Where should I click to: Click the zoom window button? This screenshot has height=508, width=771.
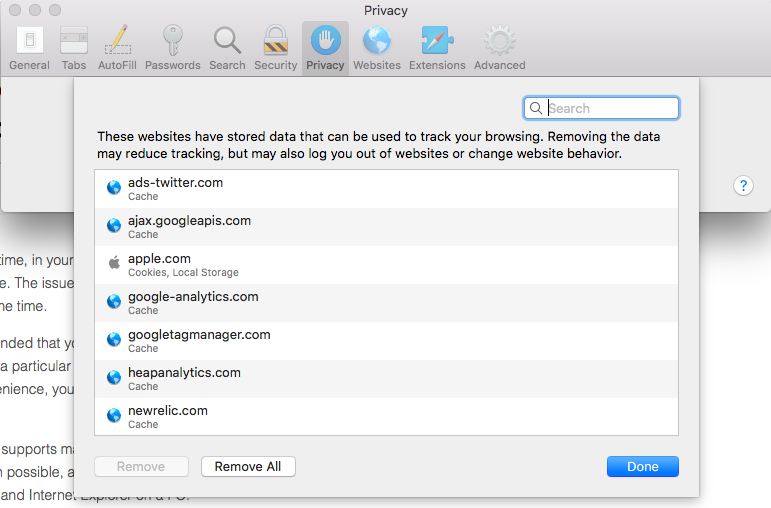pos(55,10)
